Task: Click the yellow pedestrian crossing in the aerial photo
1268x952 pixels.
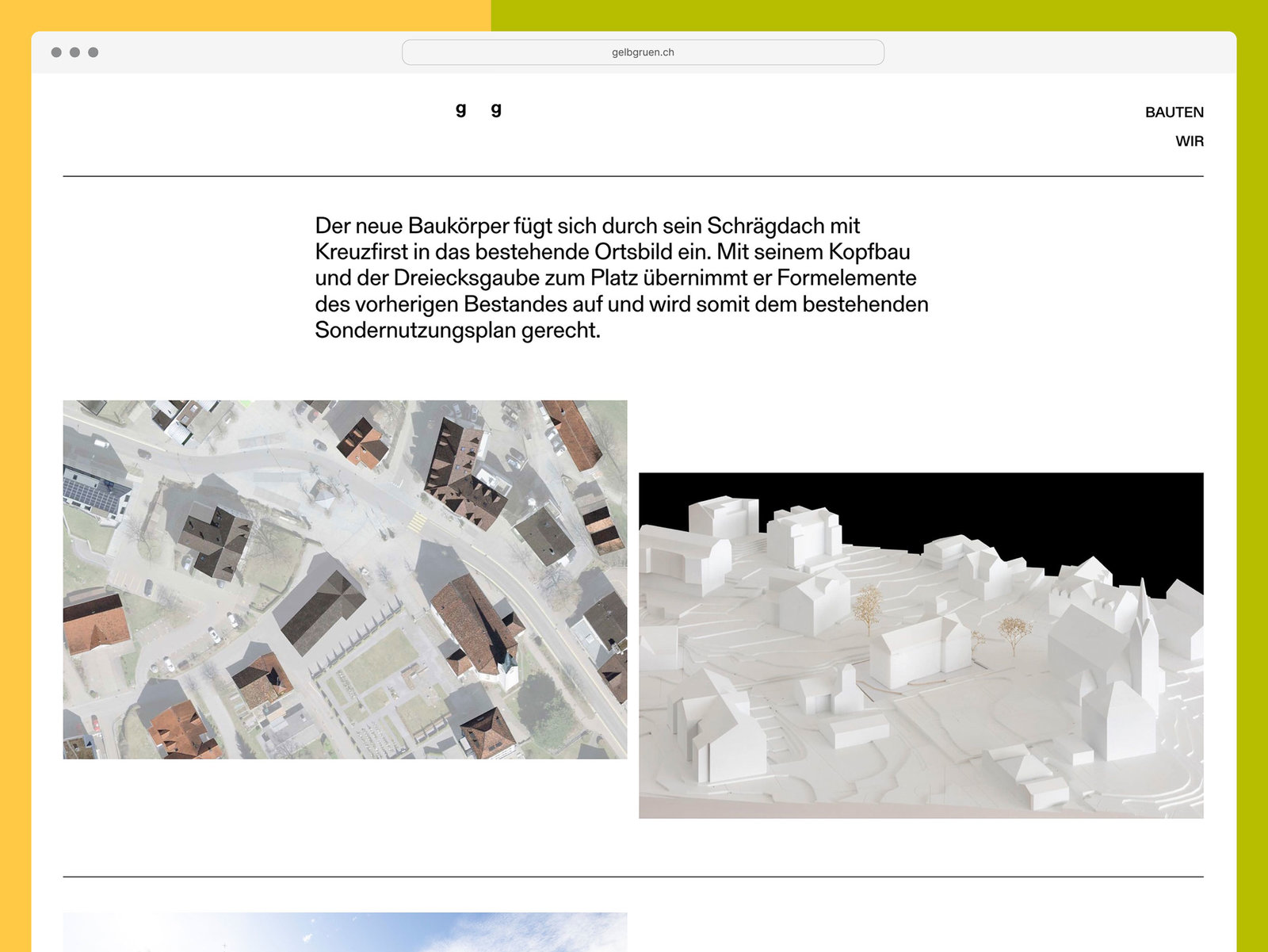Action: pyautogui.click(x=418, y=521)
